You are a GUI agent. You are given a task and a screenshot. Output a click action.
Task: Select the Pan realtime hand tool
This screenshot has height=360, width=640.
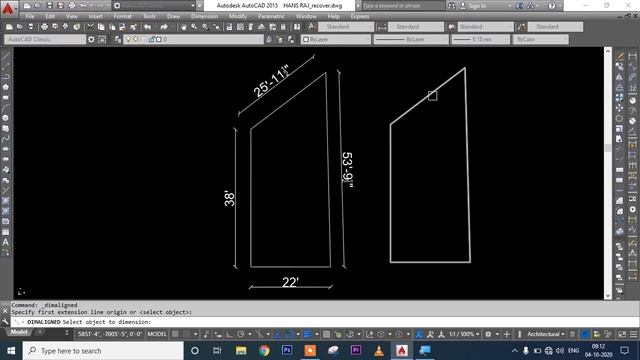(x=184, y=27)
